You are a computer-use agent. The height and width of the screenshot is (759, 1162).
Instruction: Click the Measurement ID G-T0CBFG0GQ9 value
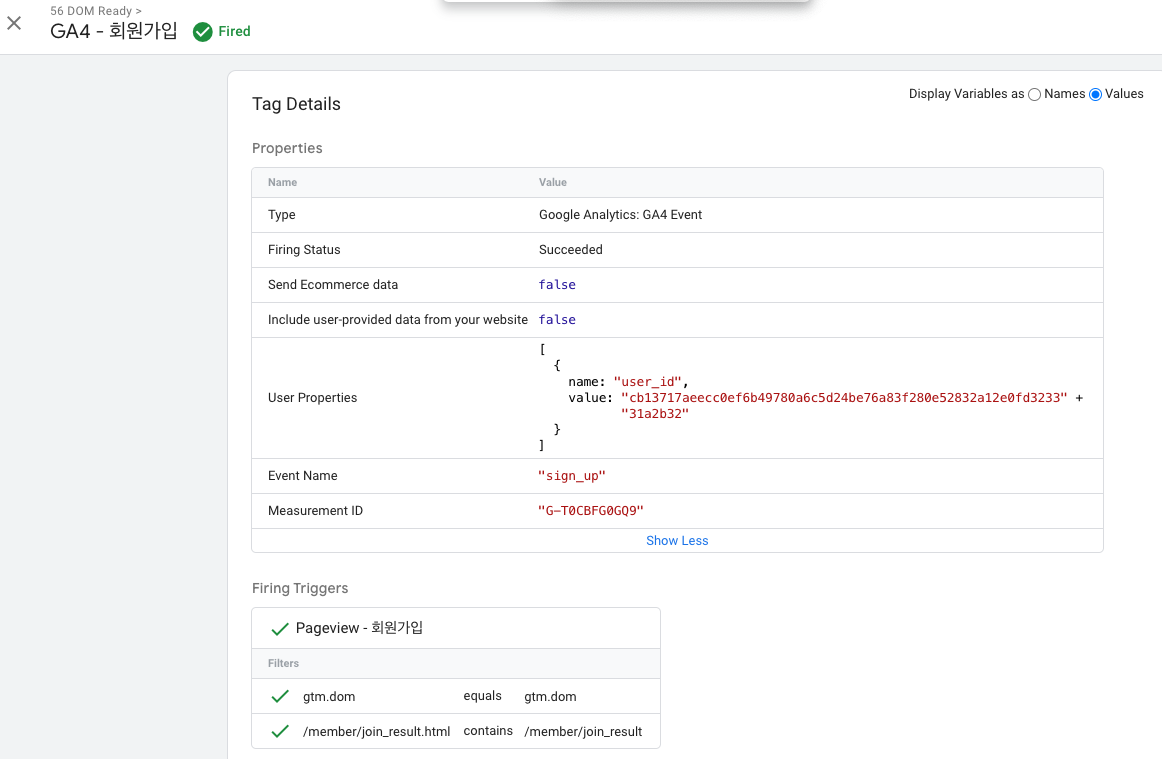(591, 511)
